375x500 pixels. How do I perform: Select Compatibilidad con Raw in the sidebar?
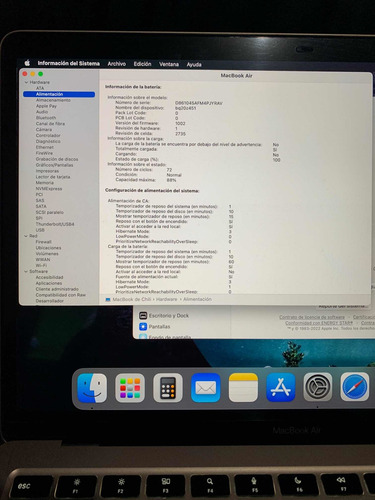(x=61, y=295)
